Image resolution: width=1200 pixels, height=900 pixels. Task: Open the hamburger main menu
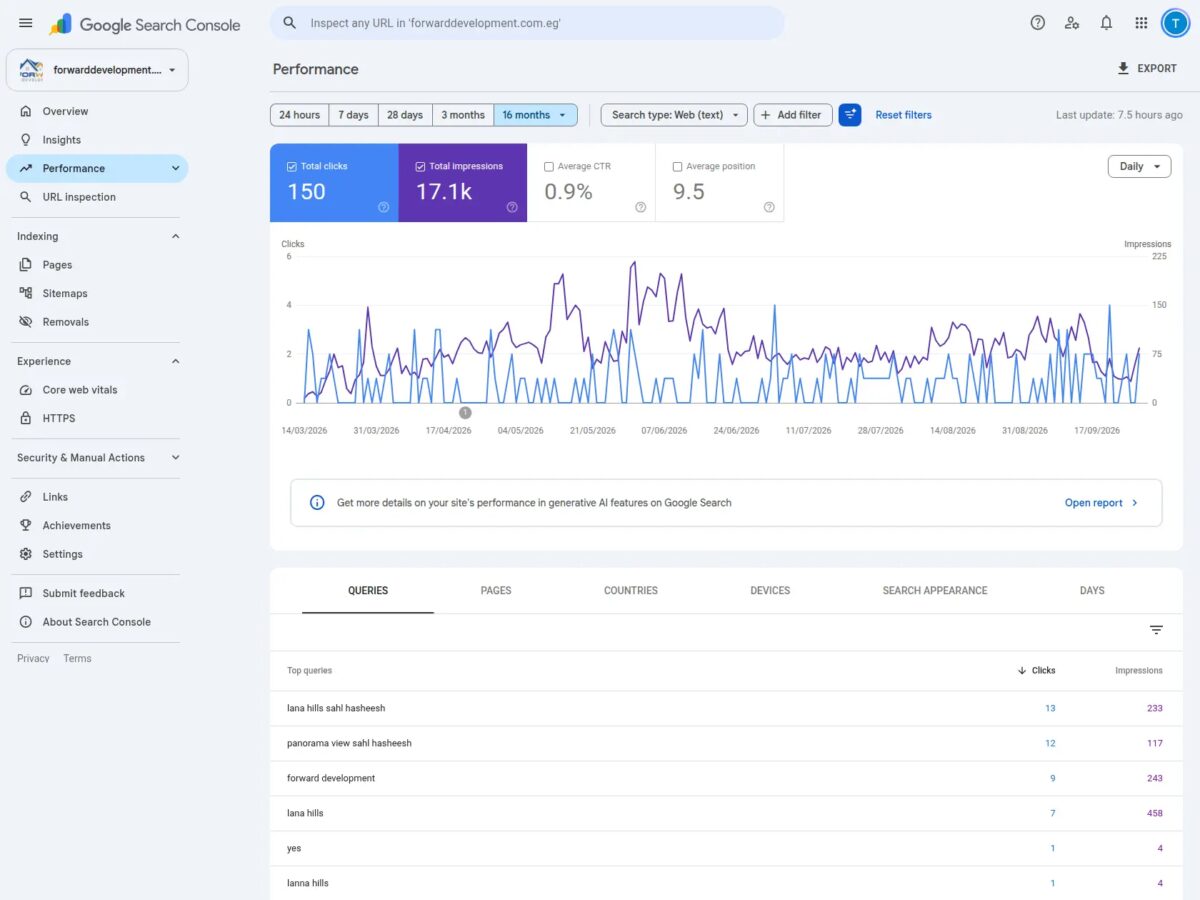coord(26,23)
